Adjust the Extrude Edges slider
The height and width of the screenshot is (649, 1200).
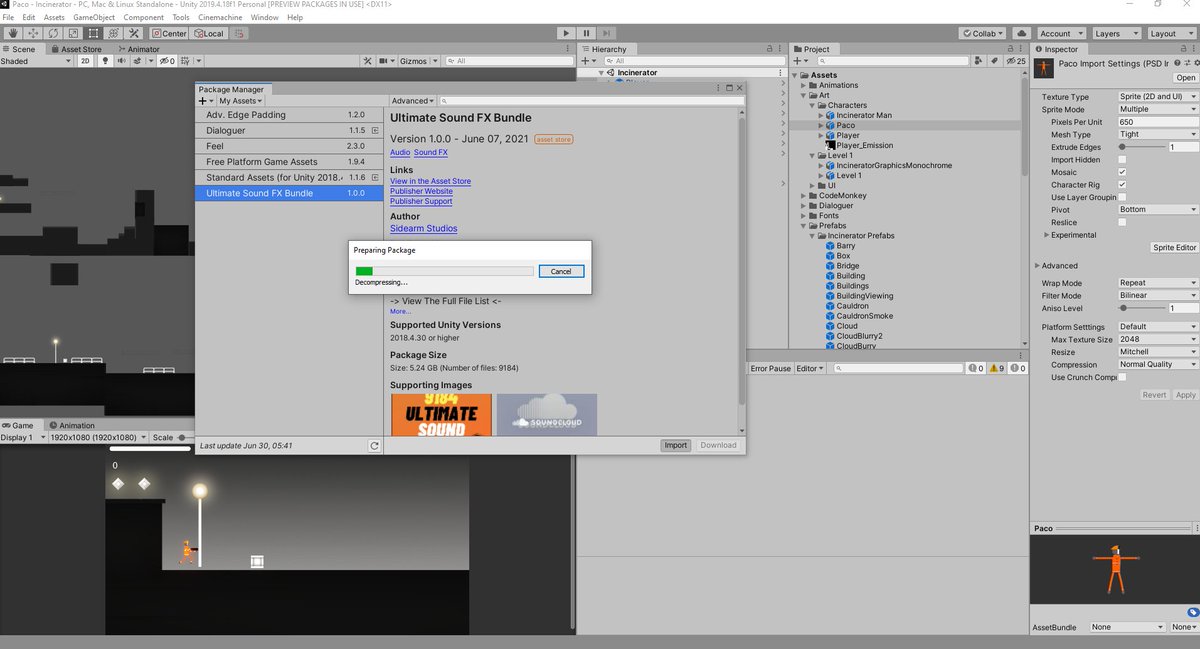click(x=1140, y=147)
